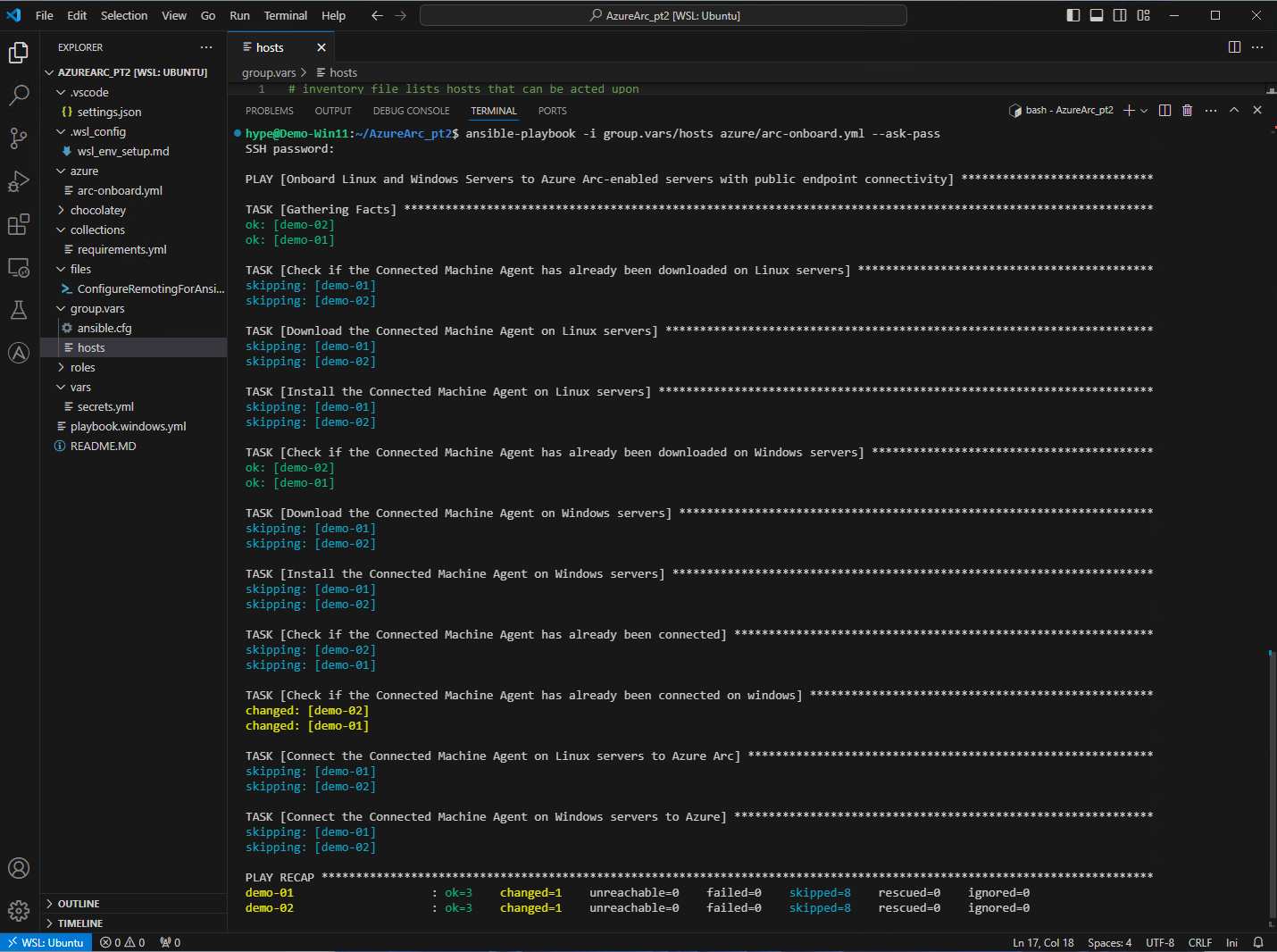Open README.MD file
Viewport: 1277px width, 952px height.
(x=134, y=446)
